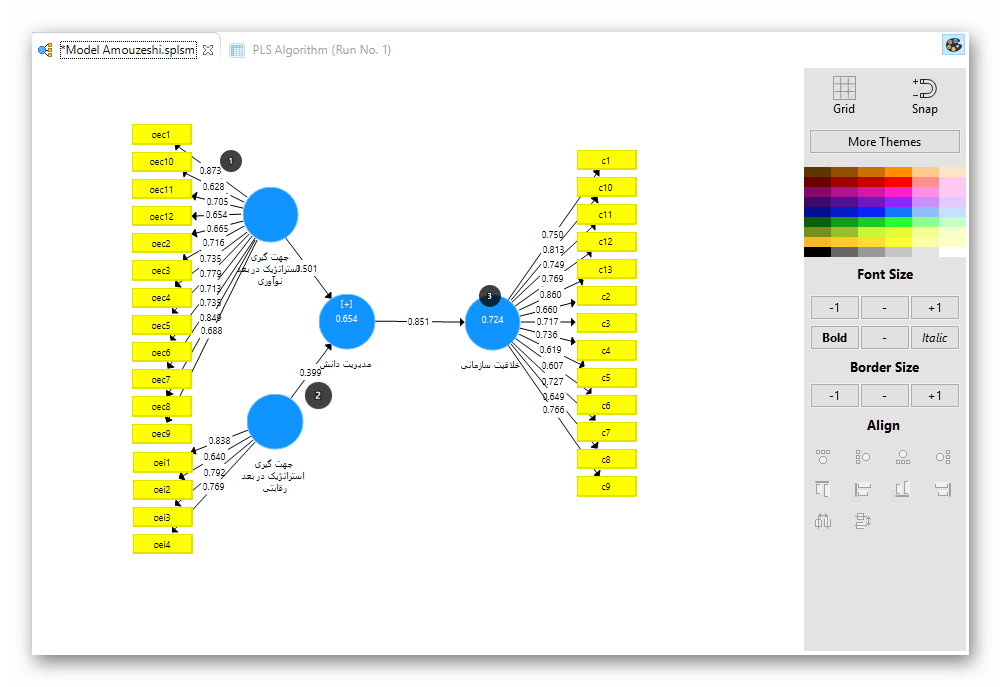Viewport: 1001px width, 687px height.
Task: Select the oei2 indicator box
Action: tap(162, 490)
